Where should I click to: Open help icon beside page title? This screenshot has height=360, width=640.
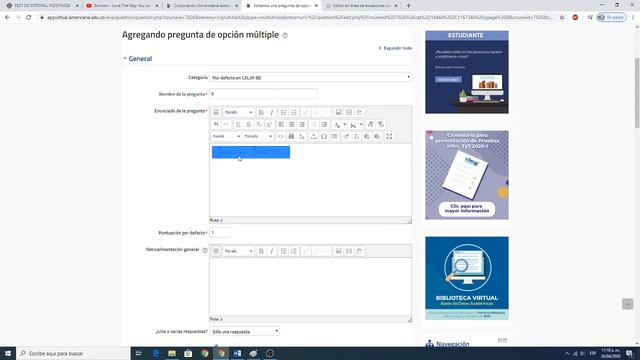(285, 36)
